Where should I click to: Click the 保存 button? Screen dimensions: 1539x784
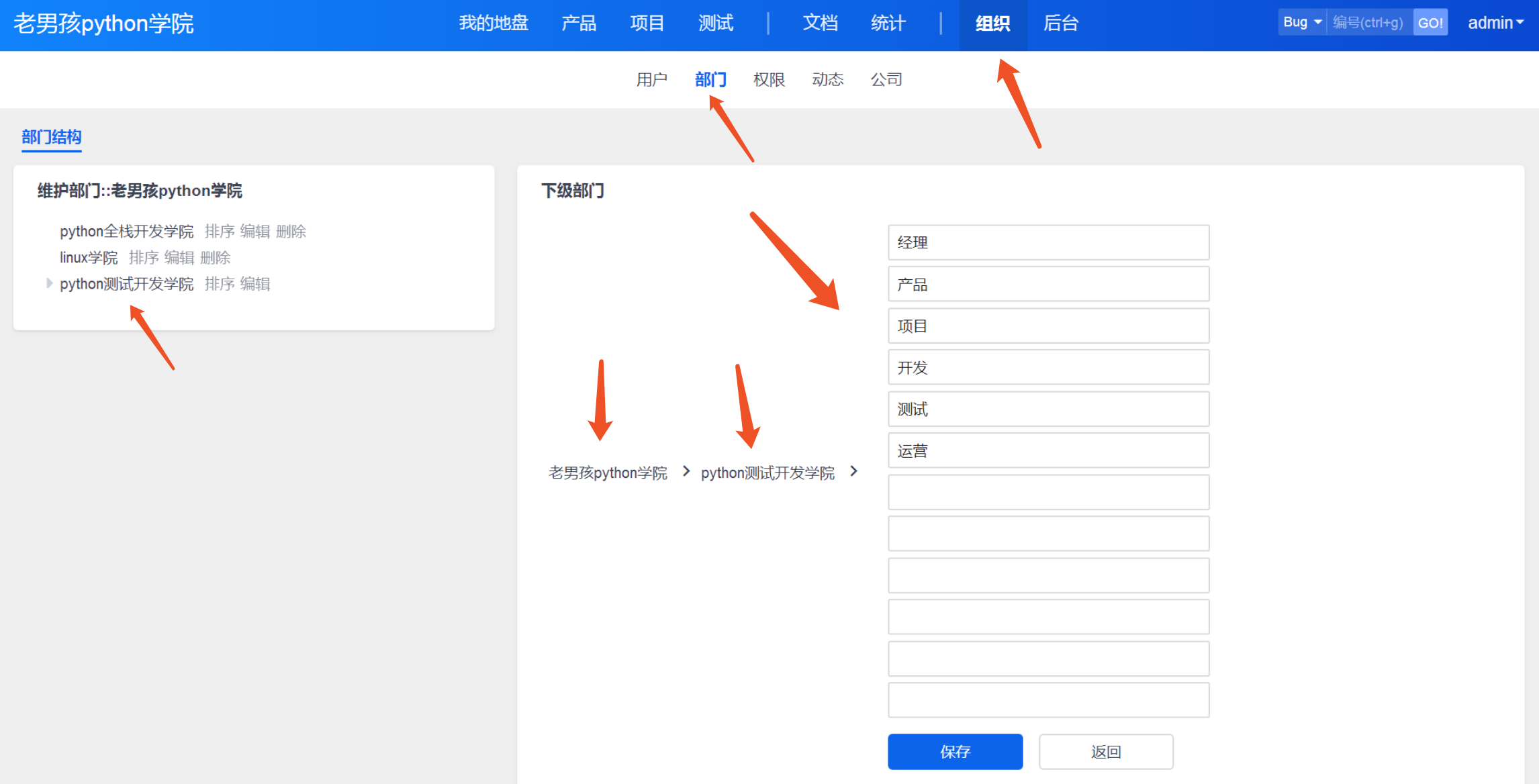pyautogui.click(x=955, y=752)
